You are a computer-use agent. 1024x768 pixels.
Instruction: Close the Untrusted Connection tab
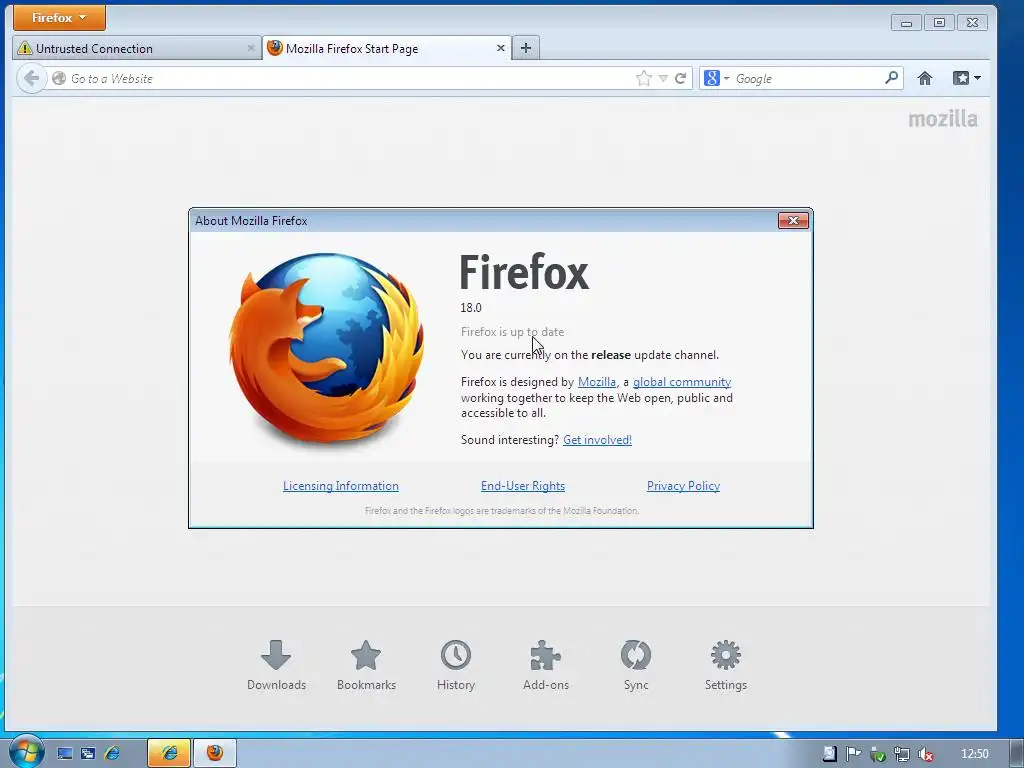[x=251, y=48]
